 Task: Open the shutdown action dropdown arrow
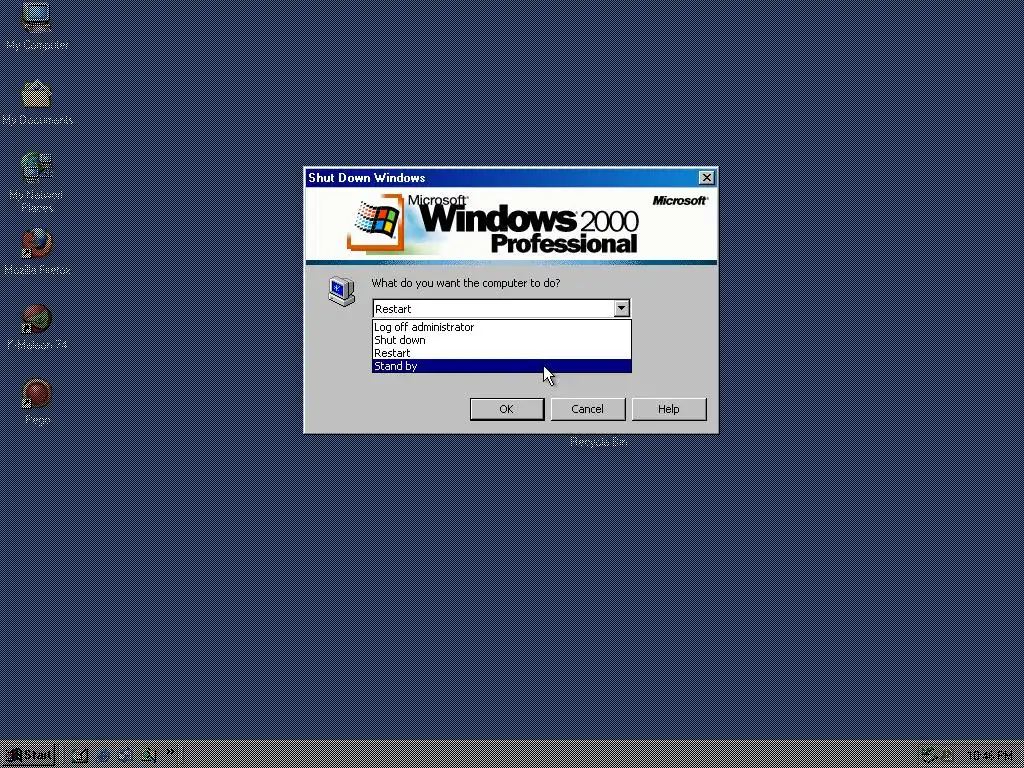point(621,308)
